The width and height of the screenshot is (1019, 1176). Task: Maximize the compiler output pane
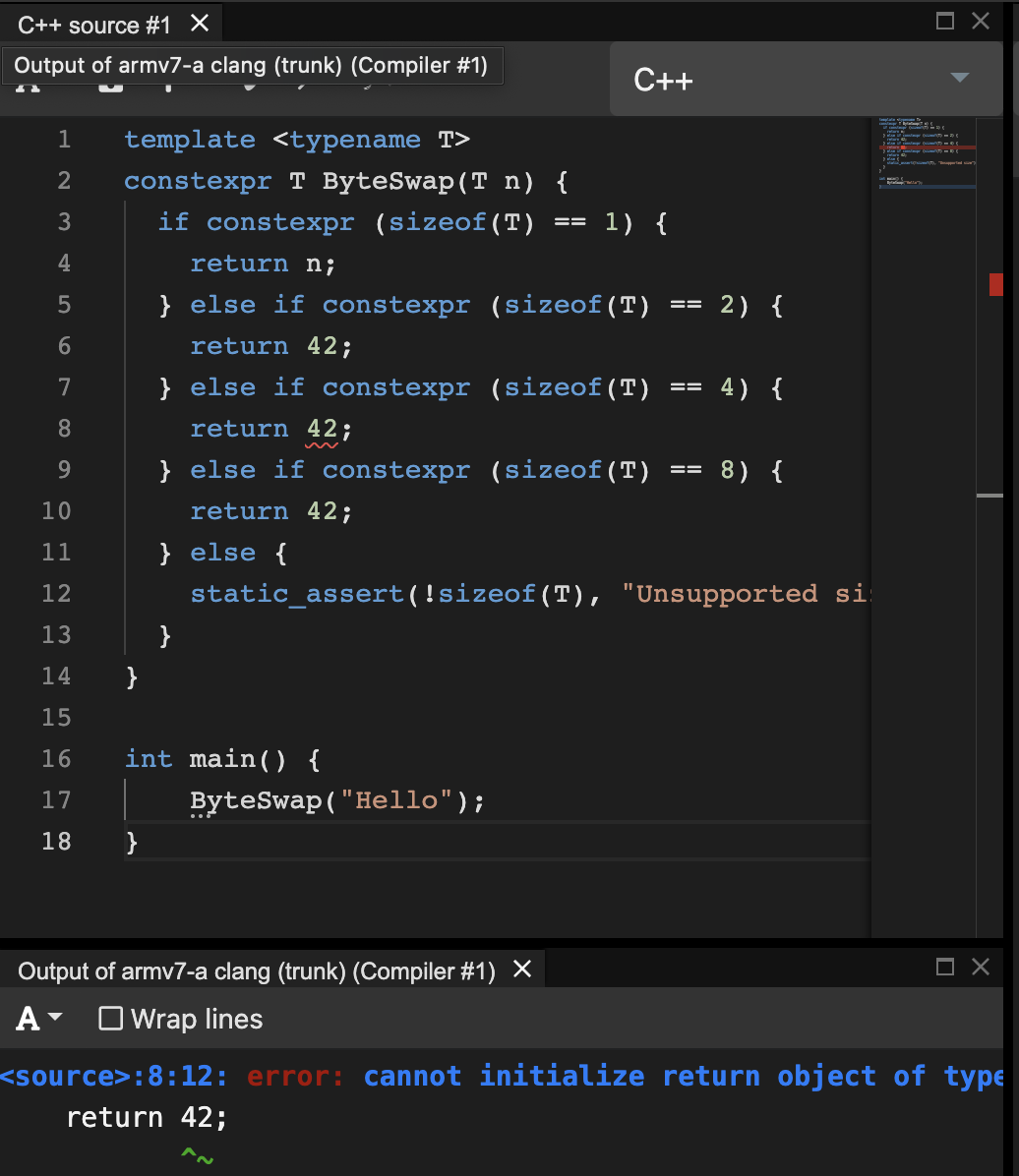tap(945, 967)
